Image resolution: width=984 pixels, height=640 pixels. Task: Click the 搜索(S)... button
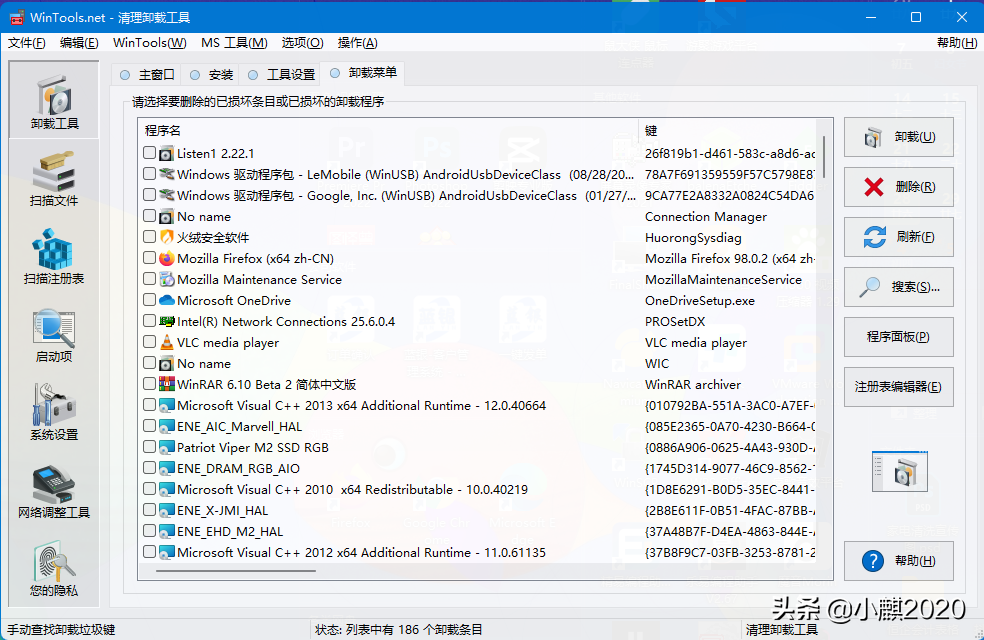[899, 287]
